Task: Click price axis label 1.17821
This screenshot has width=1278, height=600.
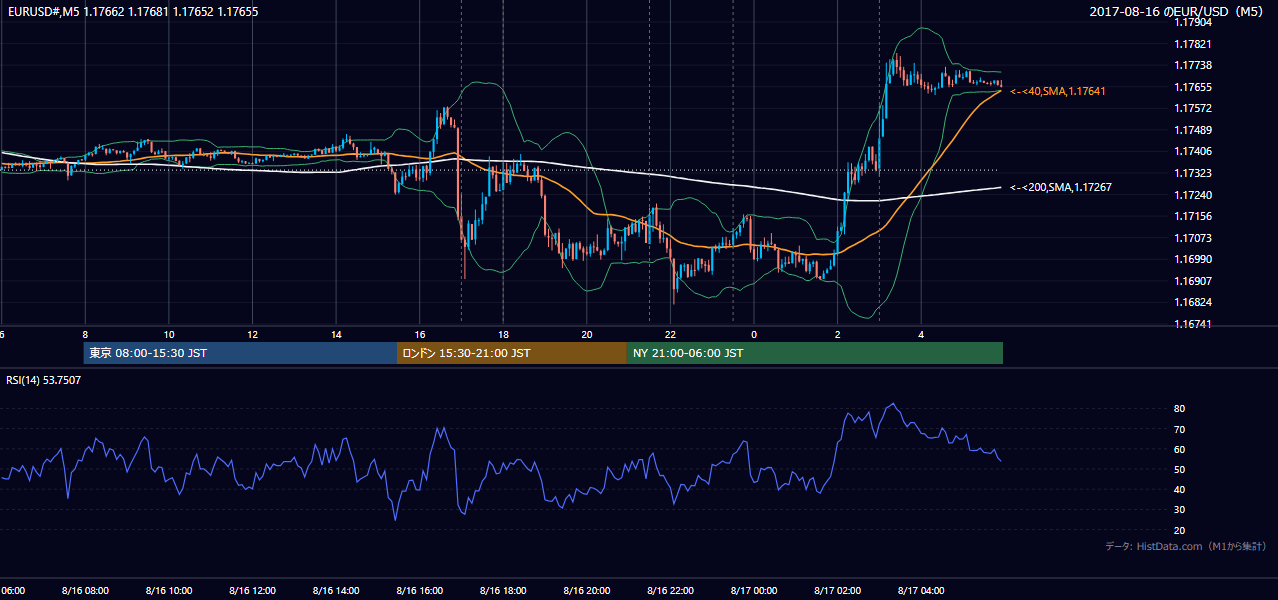Action: tap(1193, 44)
